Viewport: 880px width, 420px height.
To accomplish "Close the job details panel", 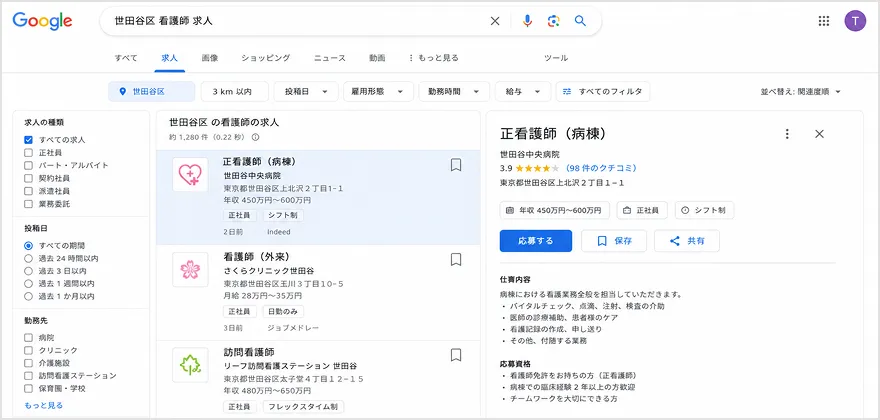I will (x=819, y=134).
